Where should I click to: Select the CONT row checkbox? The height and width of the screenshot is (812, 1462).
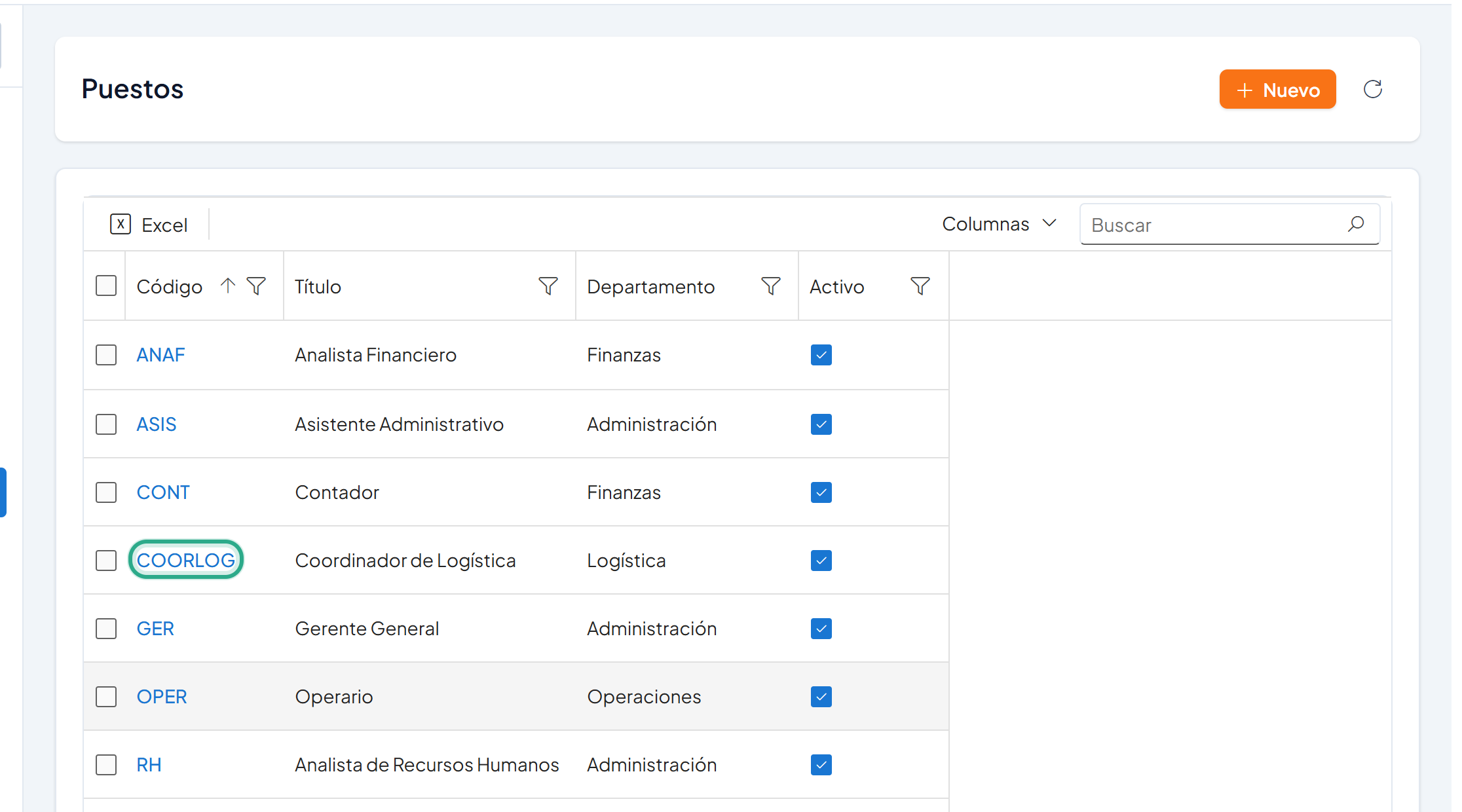tap(106, 492)
